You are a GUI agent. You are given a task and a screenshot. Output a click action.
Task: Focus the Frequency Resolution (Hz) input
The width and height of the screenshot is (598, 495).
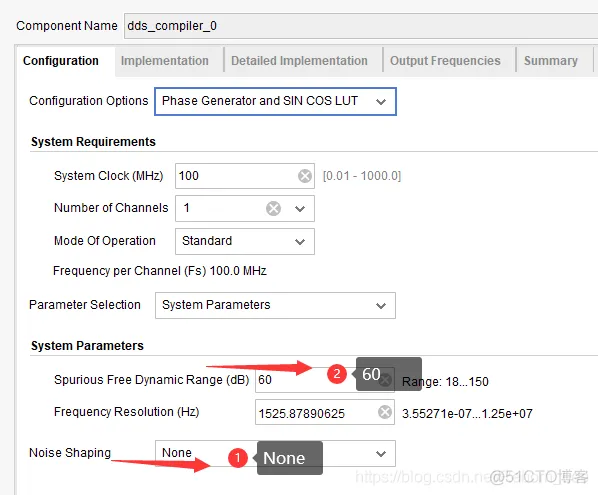click(x=325, y=412)
